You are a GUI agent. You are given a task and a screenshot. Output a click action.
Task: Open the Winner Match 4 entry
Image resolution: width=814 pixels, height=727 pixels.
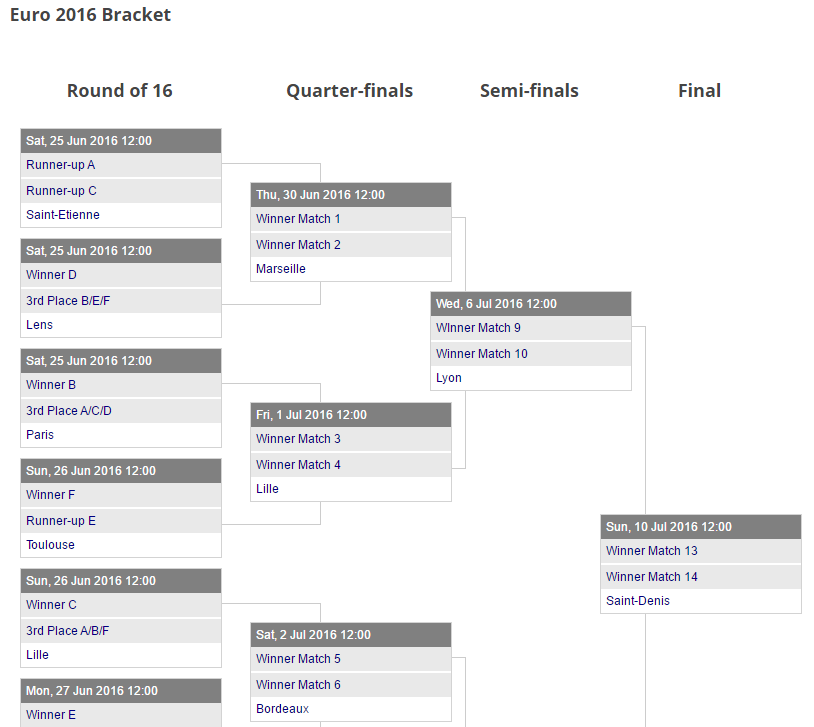point(298,465)
